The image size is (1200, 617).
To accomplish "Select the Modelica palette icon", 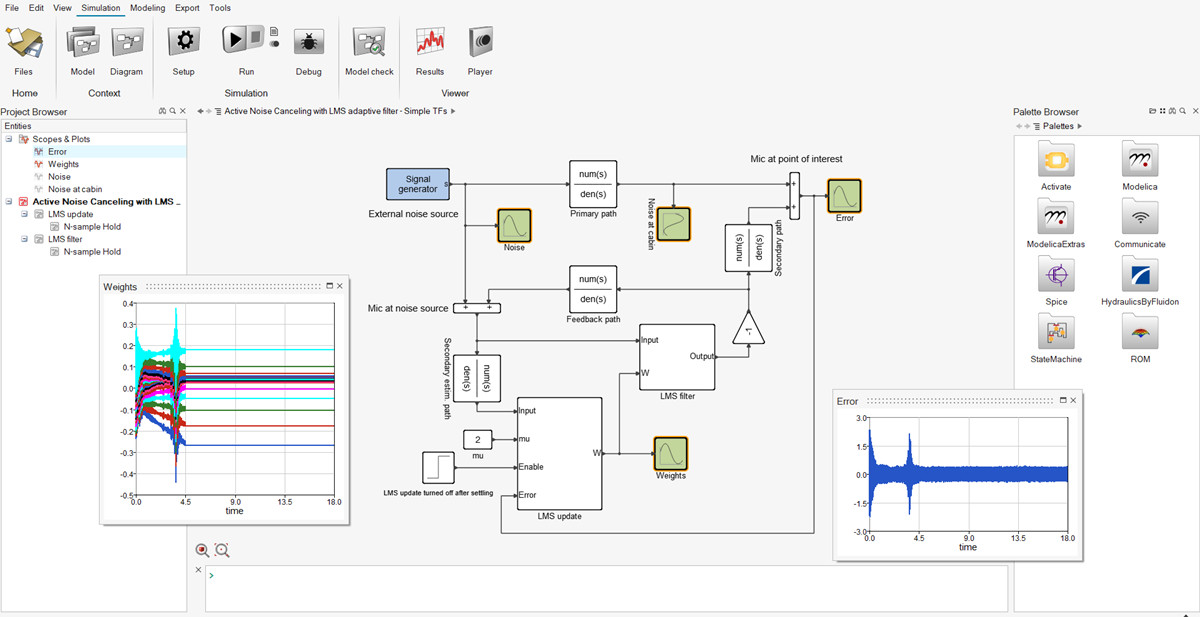I will (1139, 160).
